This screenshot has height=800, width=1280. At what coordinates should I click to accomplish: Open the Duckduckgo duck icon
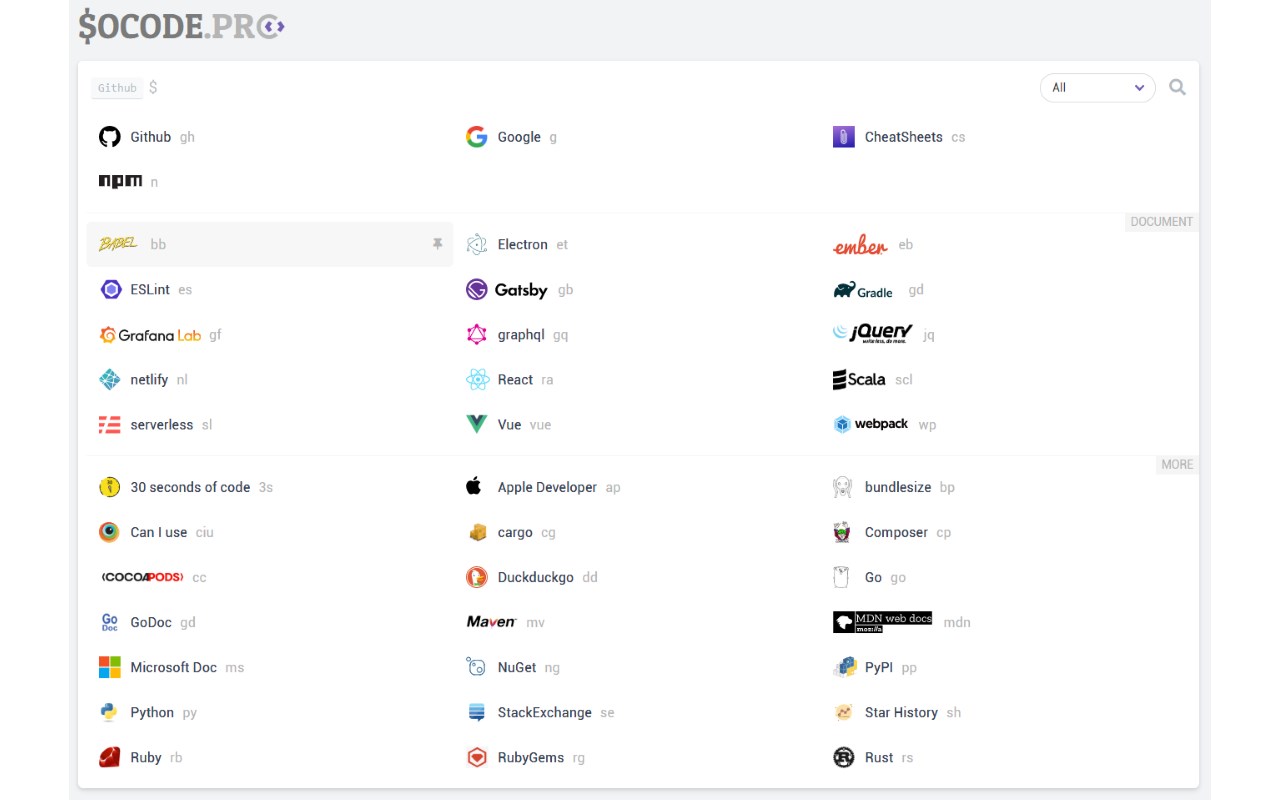477,577
